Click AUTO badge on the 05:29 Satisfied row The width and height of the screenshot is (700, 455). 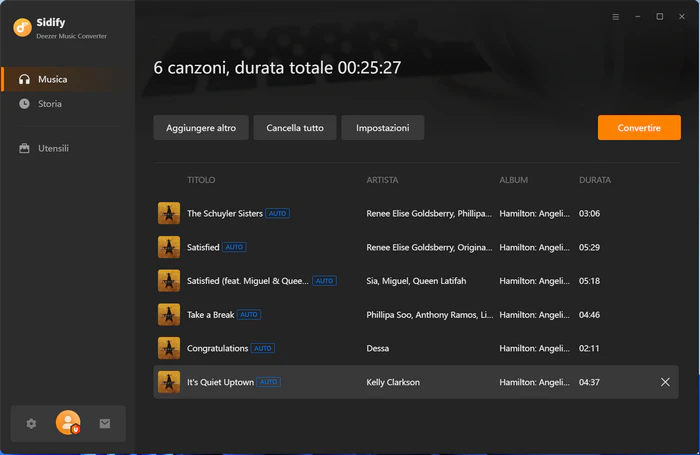(x=234, y=247)
